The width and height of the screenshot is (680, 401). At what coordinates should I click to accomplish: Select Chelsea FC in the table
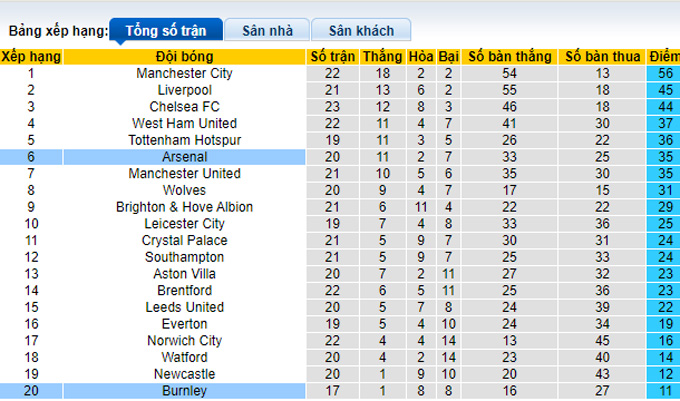pyautogui.click(x=184, y=106)
